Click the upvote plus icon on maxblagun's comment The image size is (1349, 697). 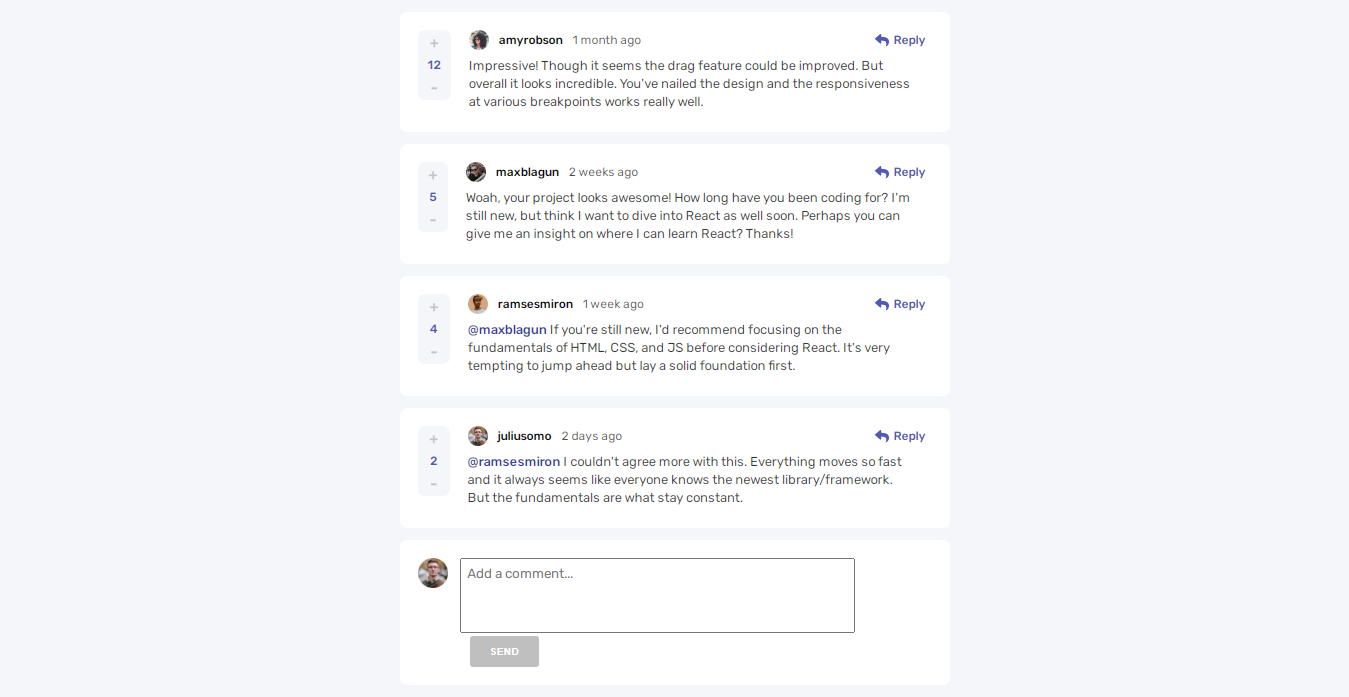432,174
